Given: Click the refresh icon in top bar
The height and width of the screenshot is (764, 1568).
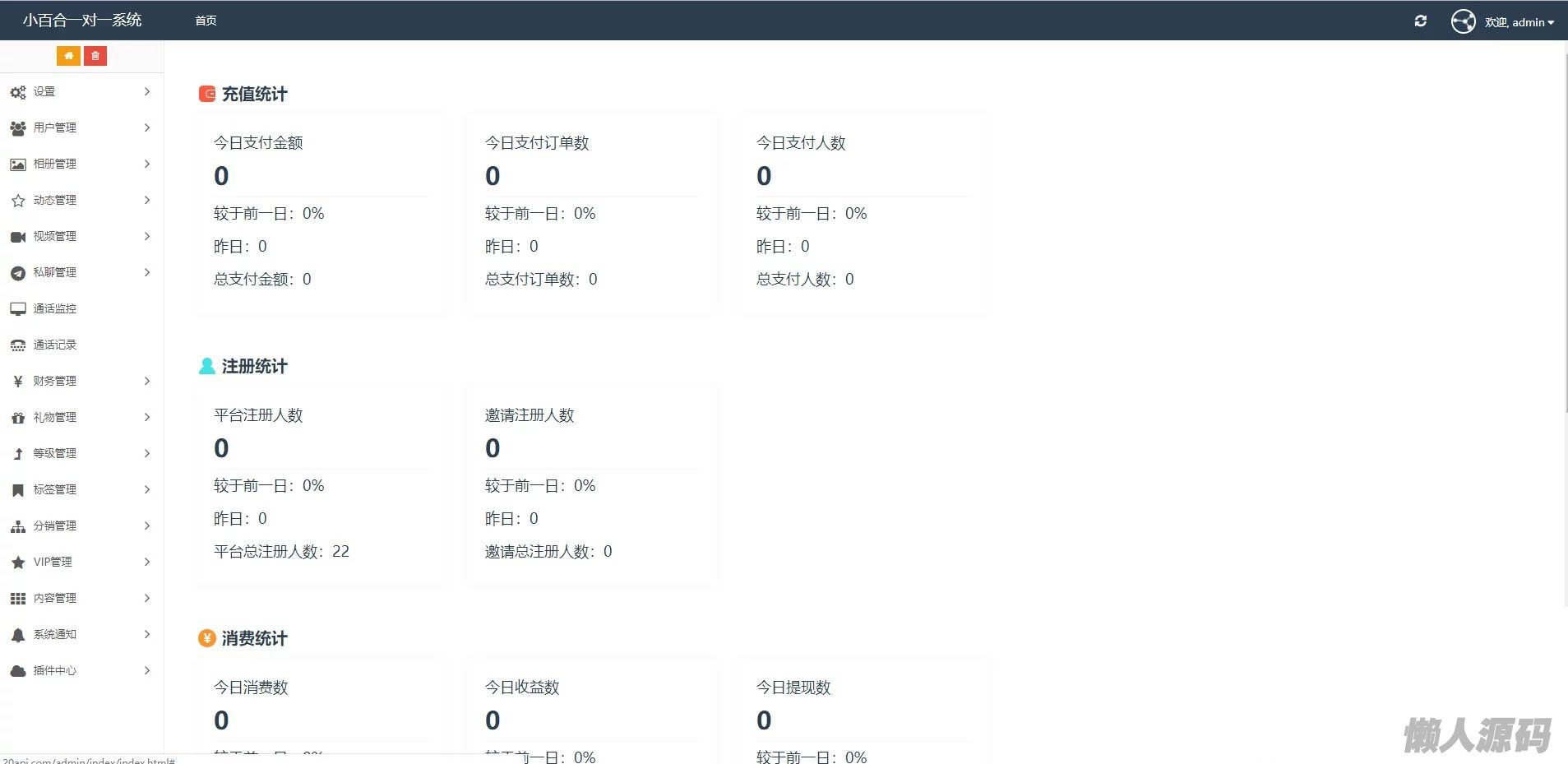Looking at the screenshot, I should click(x=1420, y=21).
